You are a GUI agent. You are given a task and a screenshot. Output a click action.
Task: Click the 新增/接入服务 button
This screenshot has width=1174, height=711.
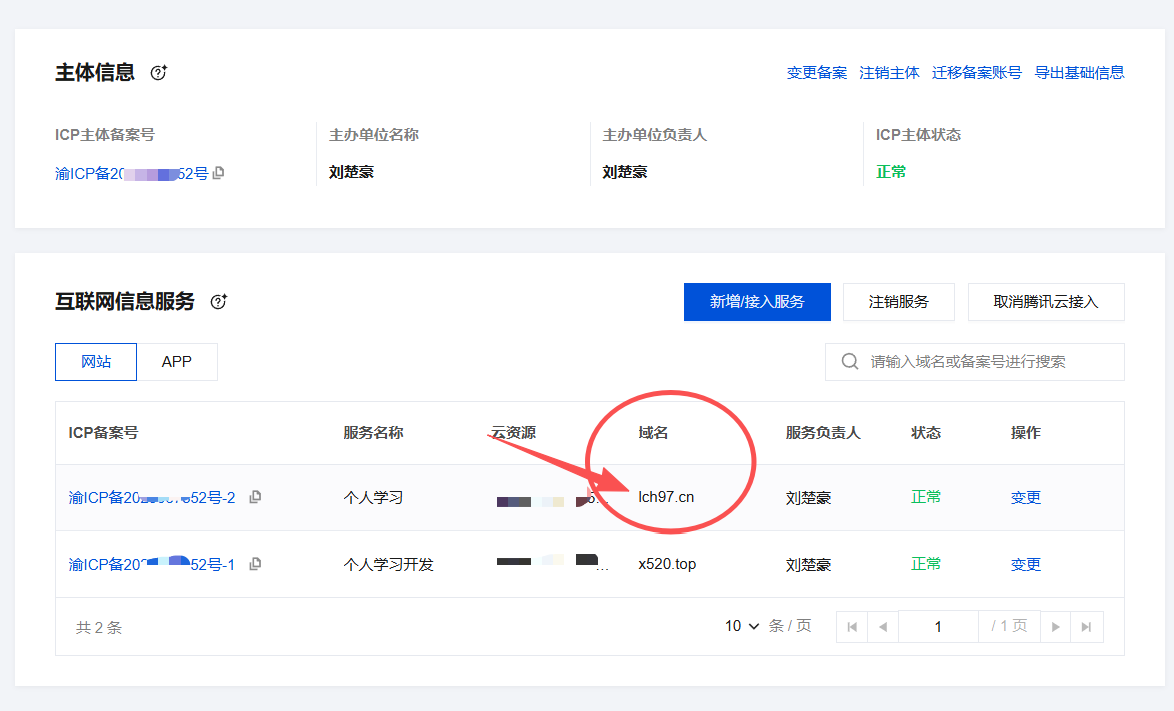tap(757, 302)
